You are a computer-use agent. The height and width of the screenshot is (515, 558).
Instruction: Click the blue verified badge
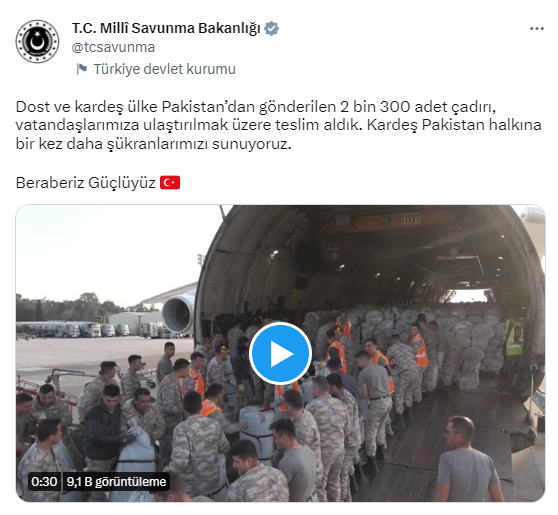272,28
